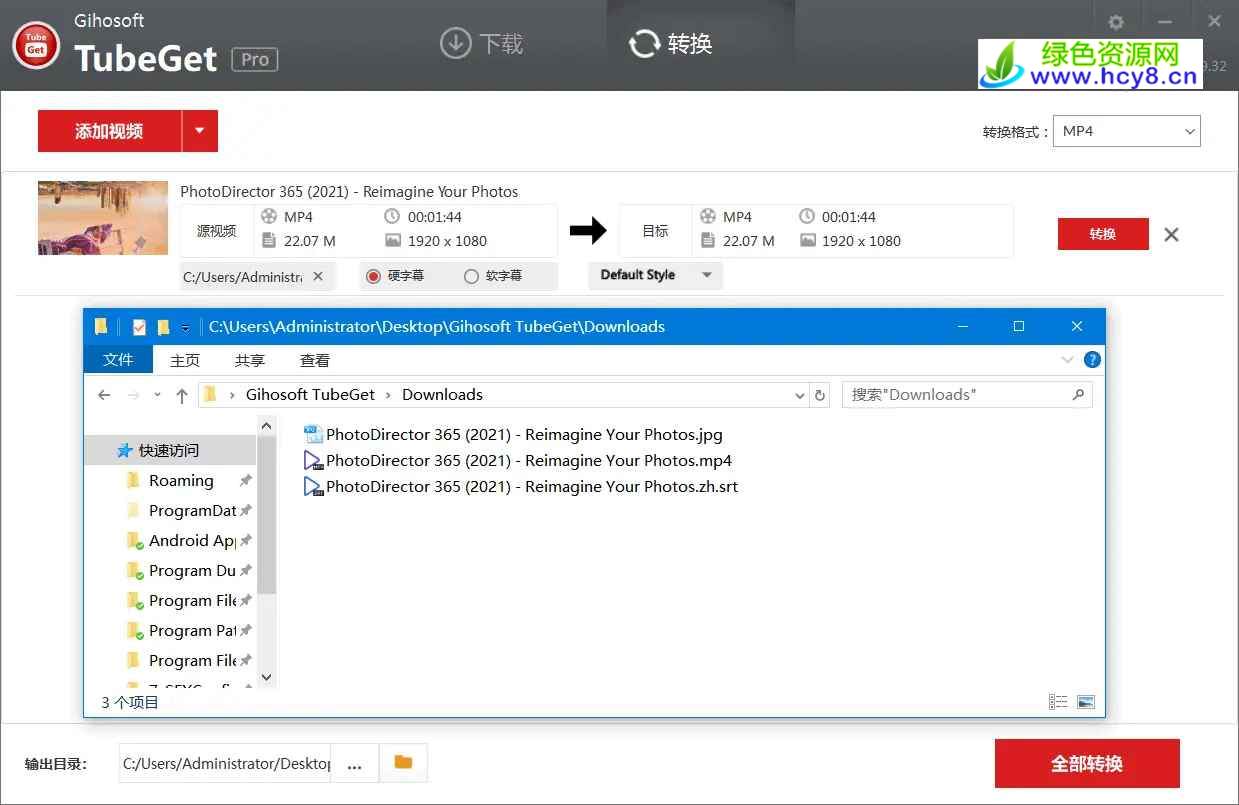Select the 硬字幕 radio button
Viewport: 1239px width, 805px height.
point(373,276)
